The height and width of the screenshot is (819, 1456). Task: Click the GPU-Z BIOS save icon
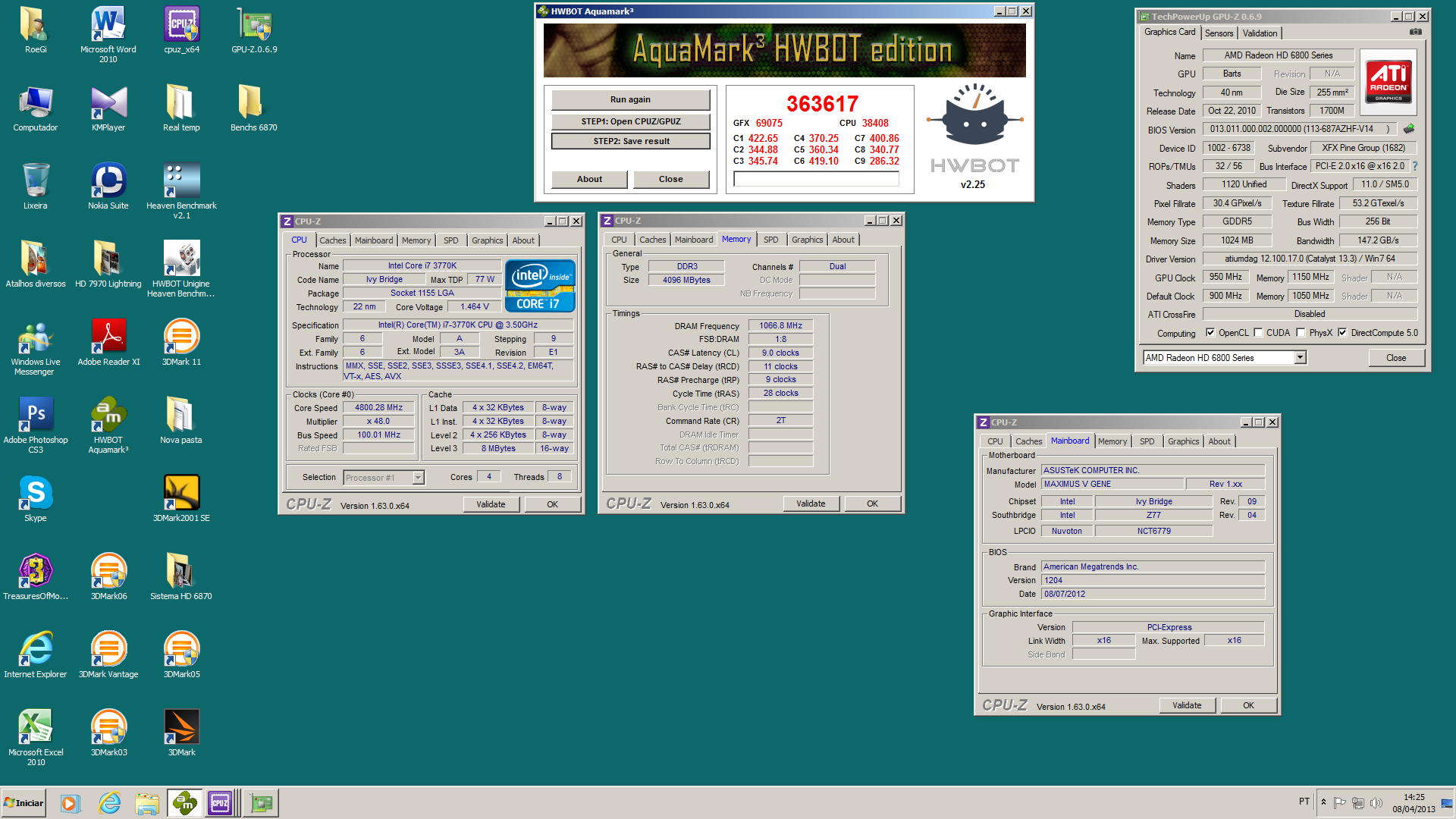point(1409,129)
